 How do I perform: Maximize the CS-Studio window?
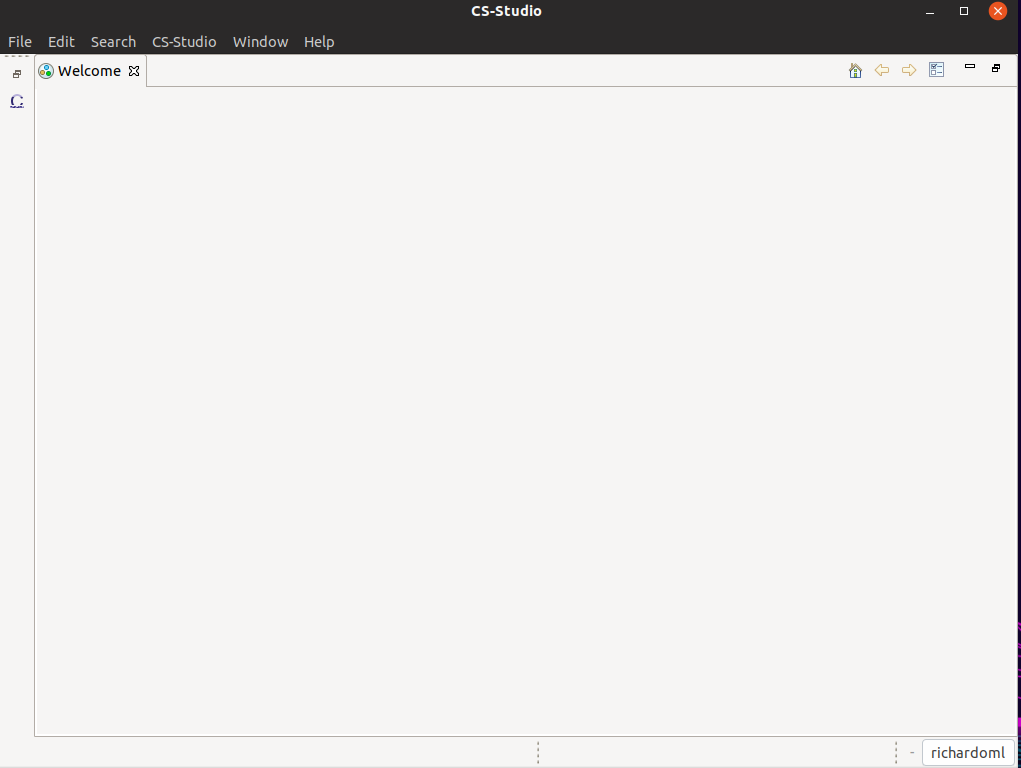click(x=964, y=11)
